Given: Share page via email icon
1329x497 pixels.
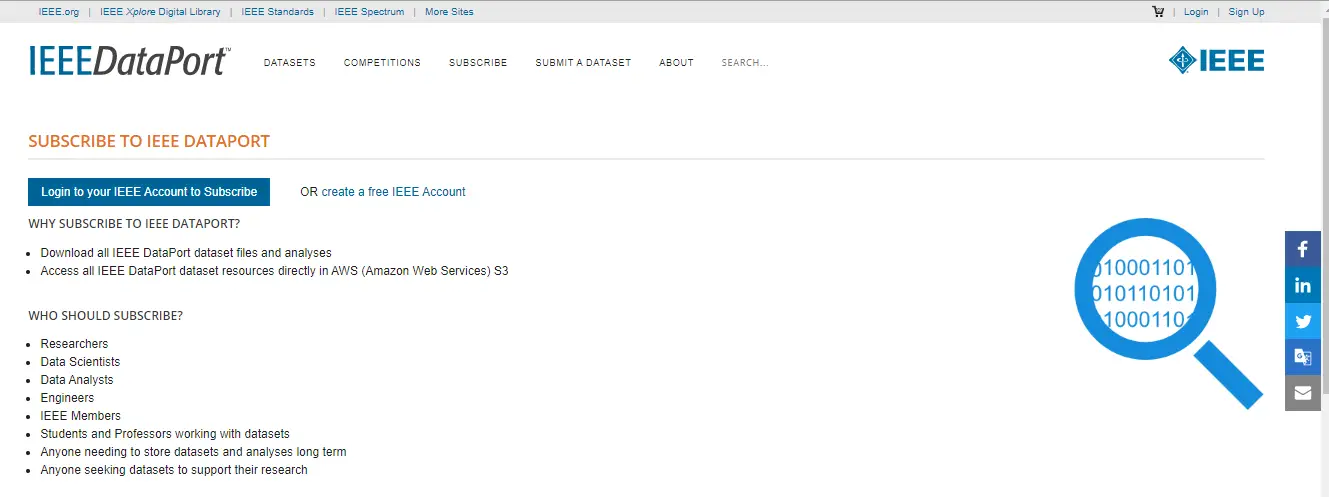Looking at the screenshot, I should click(1303, 393).
